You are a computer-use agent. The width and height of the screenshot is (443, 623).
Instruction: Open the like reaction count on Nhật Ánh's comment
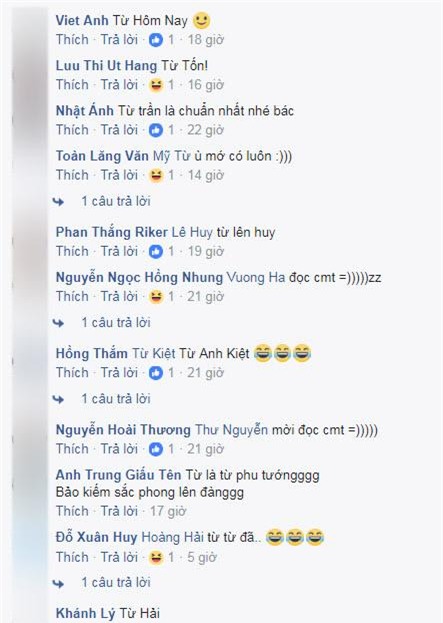[x=171, y=130]
